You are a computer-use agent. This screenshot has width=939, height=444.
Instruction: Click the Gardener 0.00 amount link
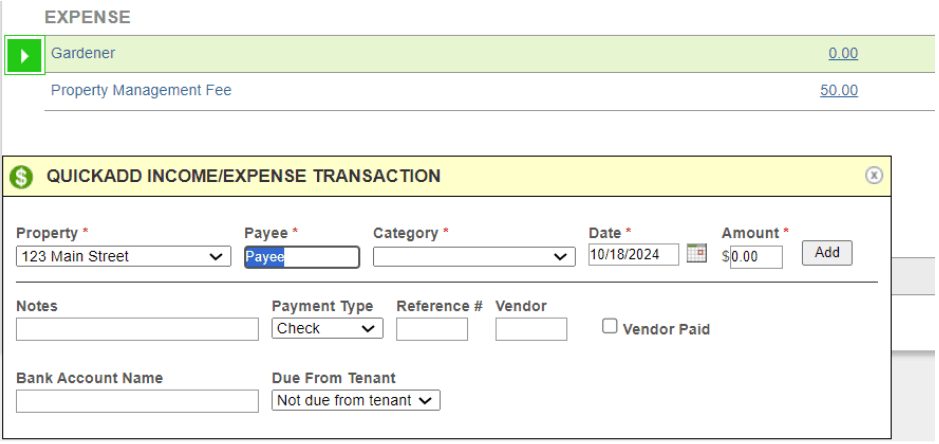(843, 54)
